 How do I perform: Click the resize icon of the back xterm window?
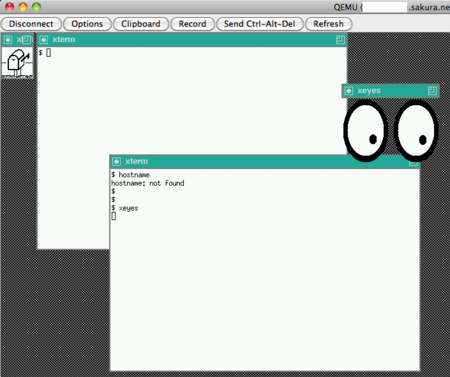[340, 40]
